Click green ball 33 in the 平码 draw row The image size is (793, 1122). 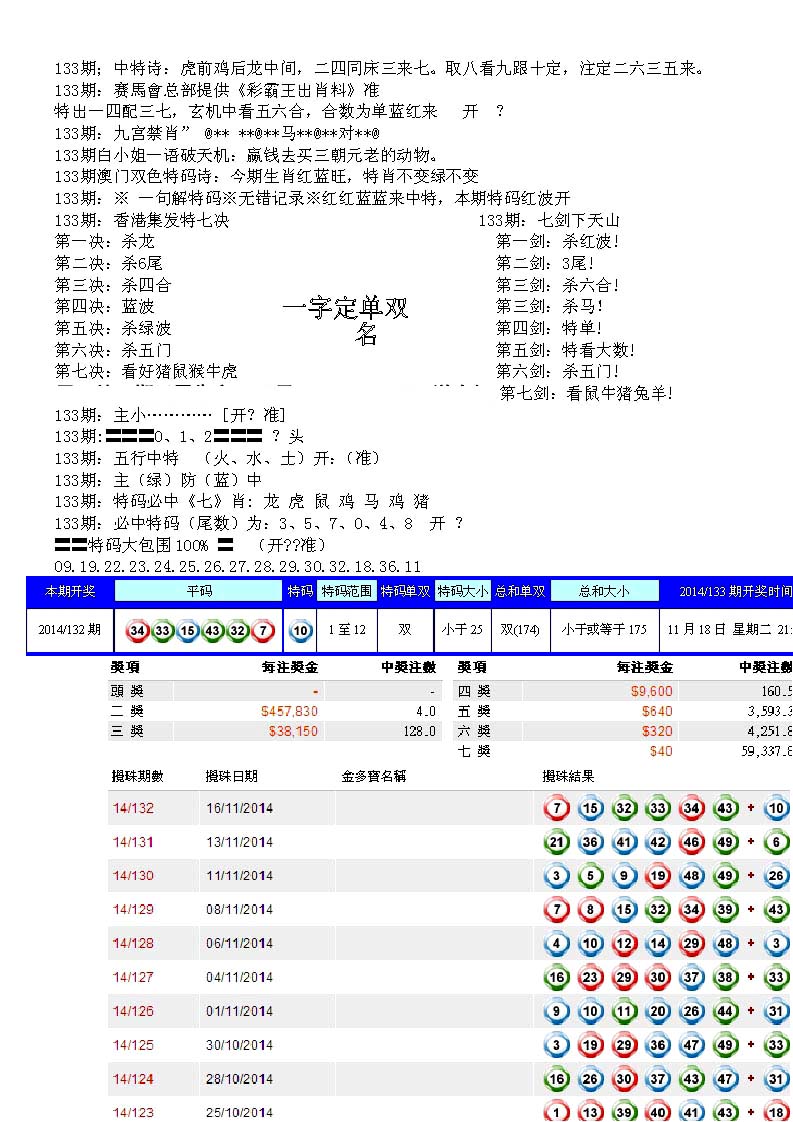pyautogui.click(x=162, y=630)
